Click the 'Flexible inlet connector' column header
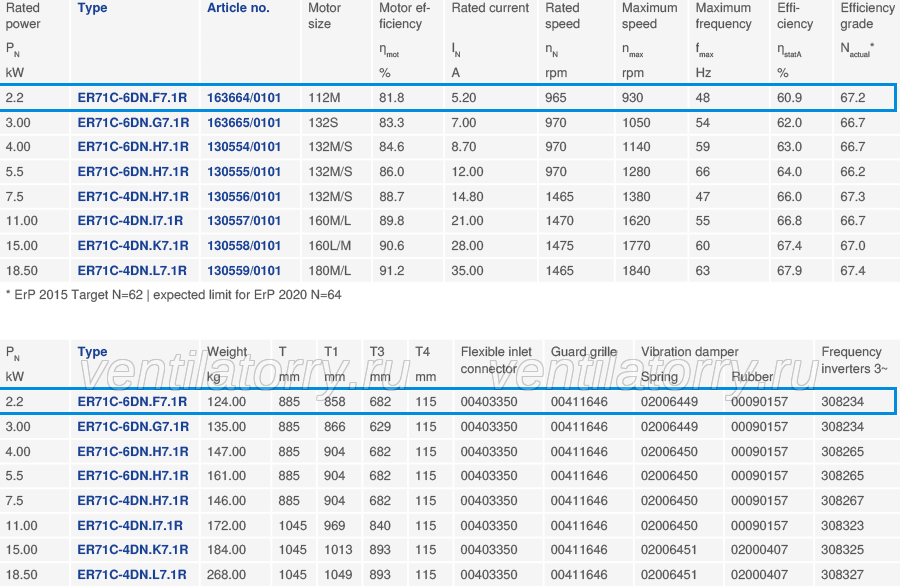The width and height of the screenshot is (900, 588). click(x=496, y=360)
